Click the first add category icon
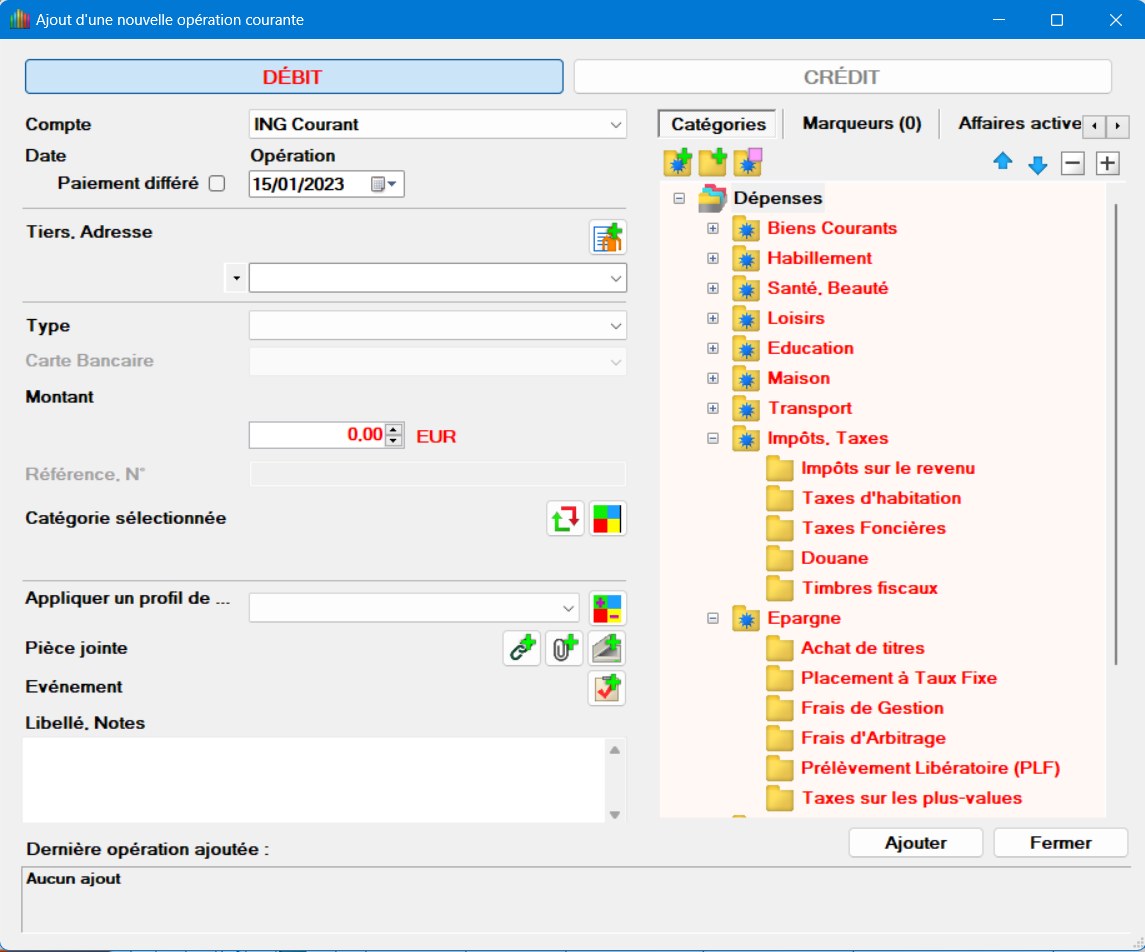1145x952 pixels. pos(677,161)
